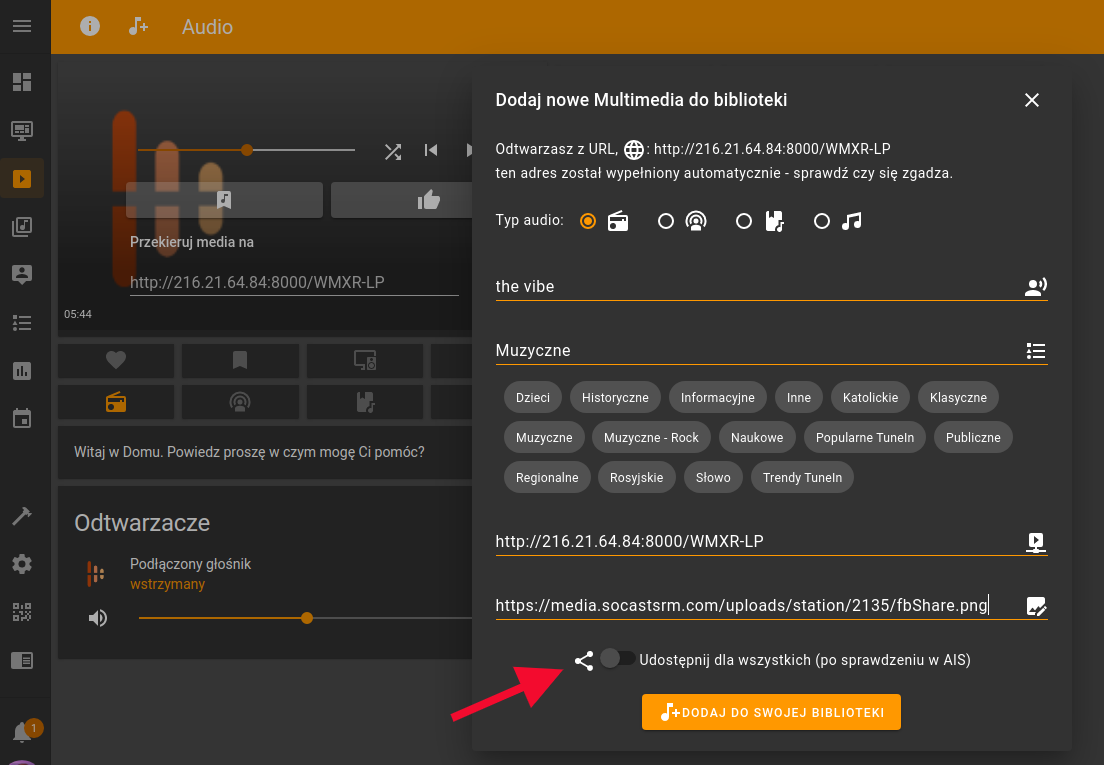1104x765 pixels.
Task: Click the add-music icon in the orange header
Action: coord(138,26)
